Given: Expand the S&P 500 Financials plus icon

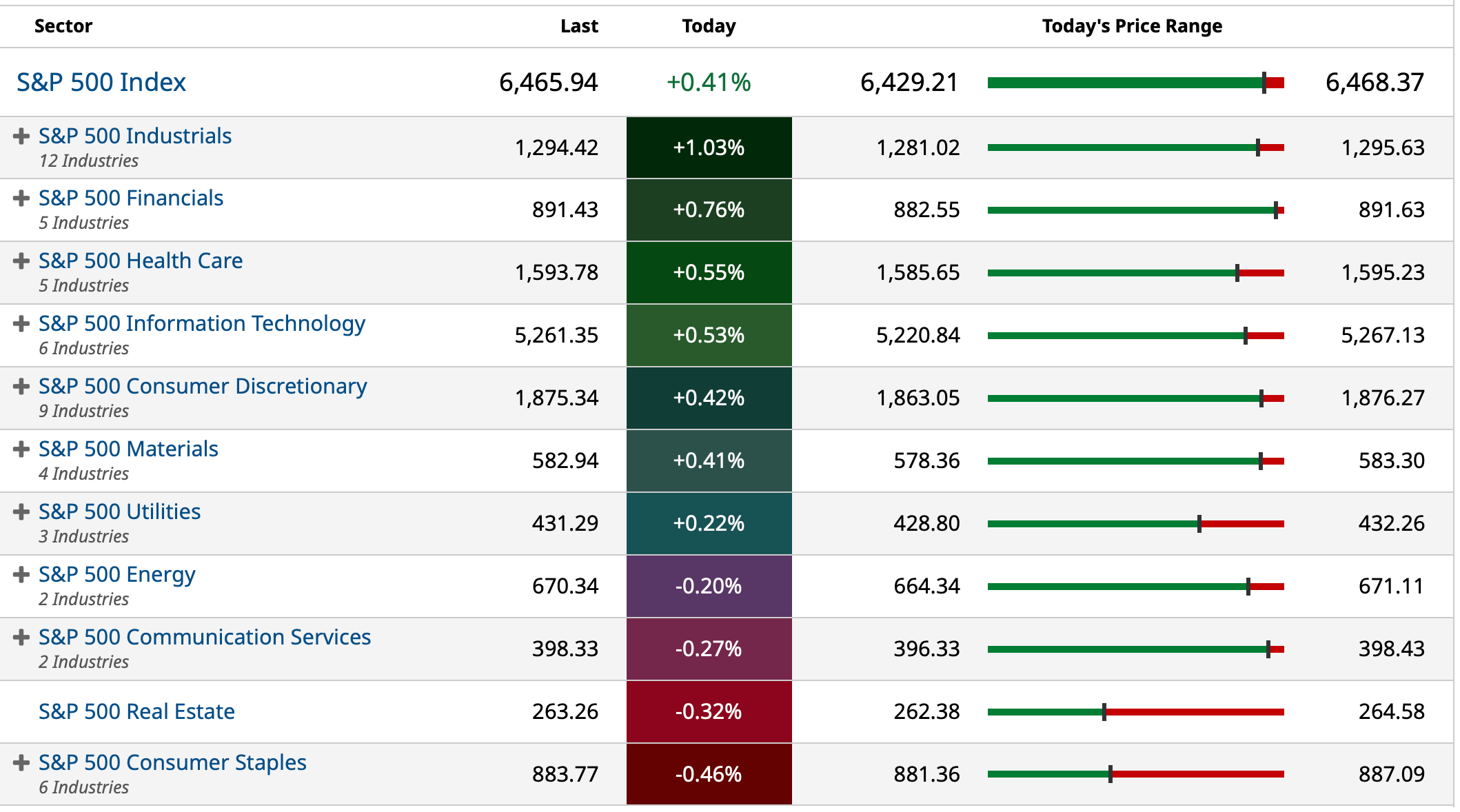Looking at the screenshot, I should point(21,199).
